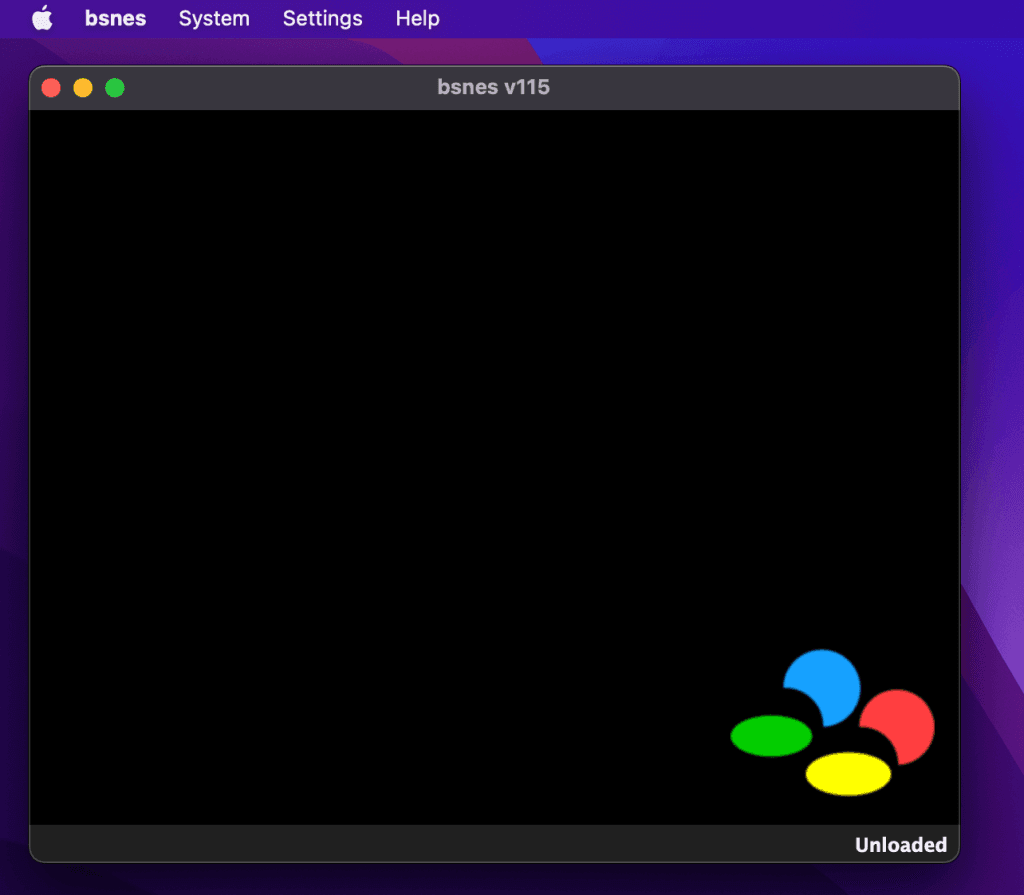1024x895 pixels.
Task: Minimize the bsnes window
Action: (83, 87)
